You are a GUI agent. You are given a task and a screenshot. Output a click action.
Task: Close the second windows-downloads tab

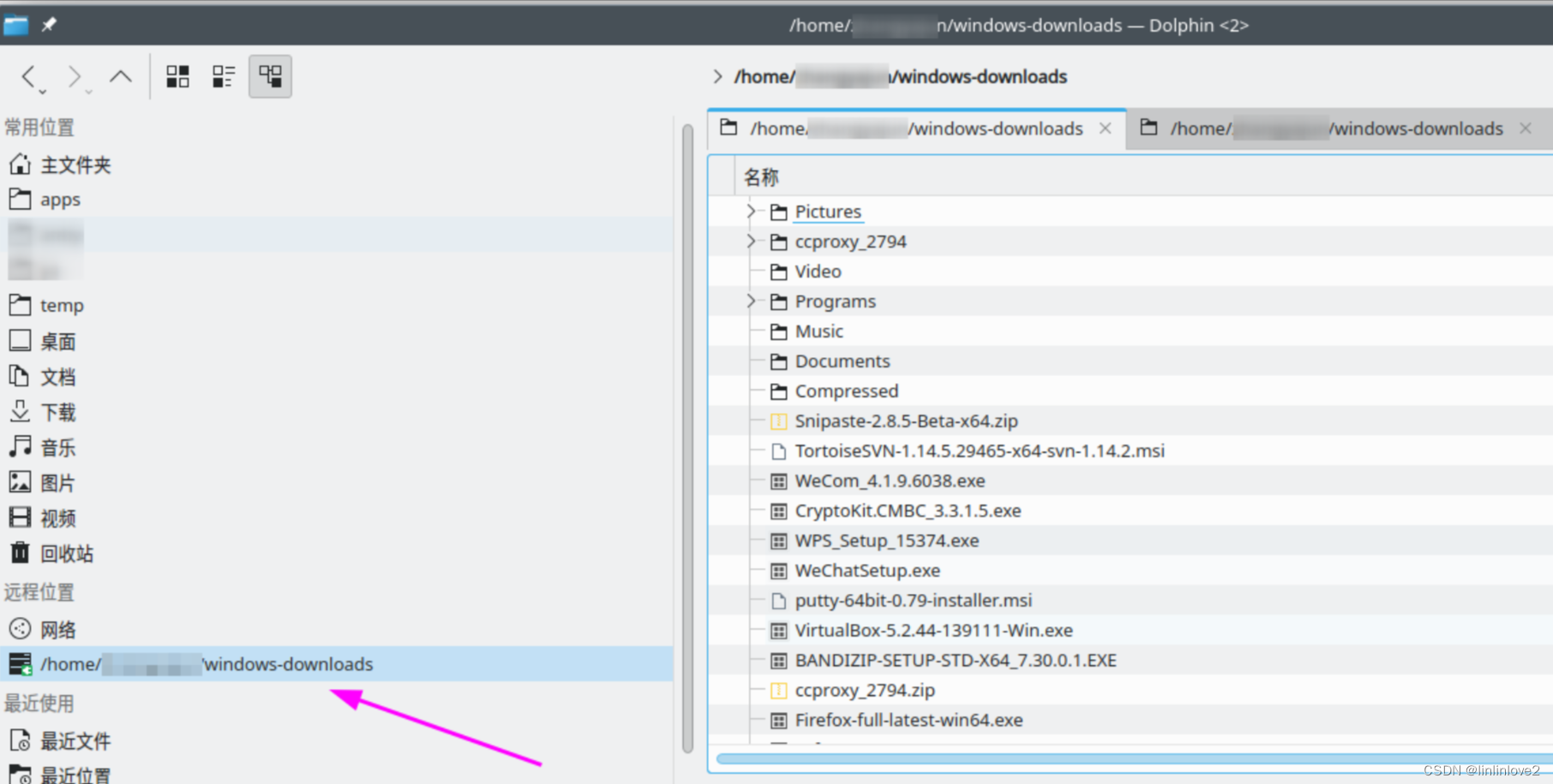1526,129
